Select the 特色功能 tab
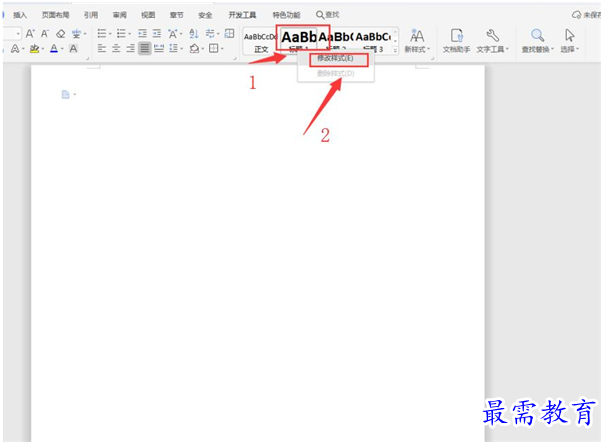Image resolution: width=604 pixels, height=444 pixels. click(286, 15)
